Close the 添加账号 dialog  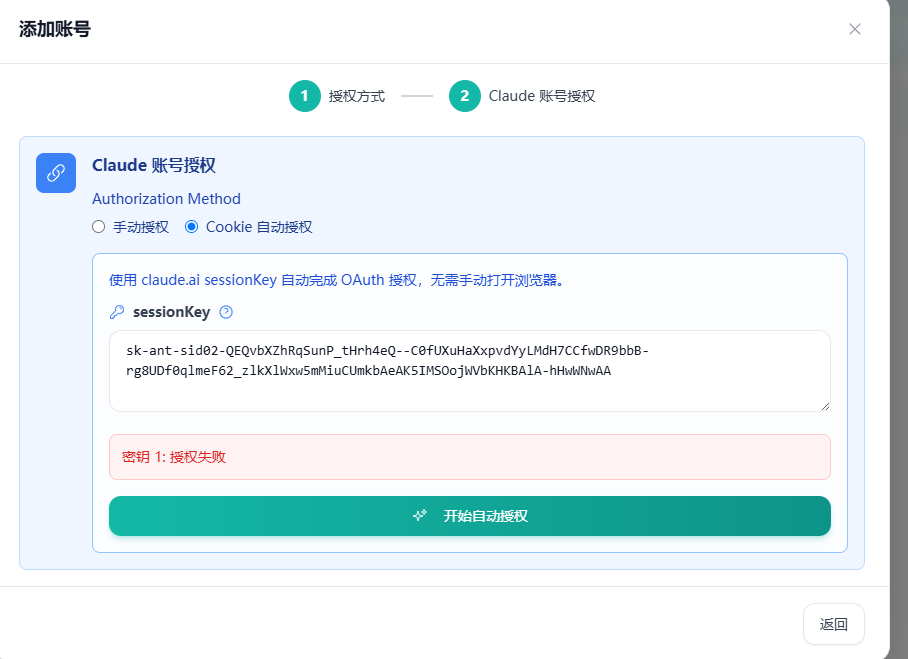click(854, 29)
